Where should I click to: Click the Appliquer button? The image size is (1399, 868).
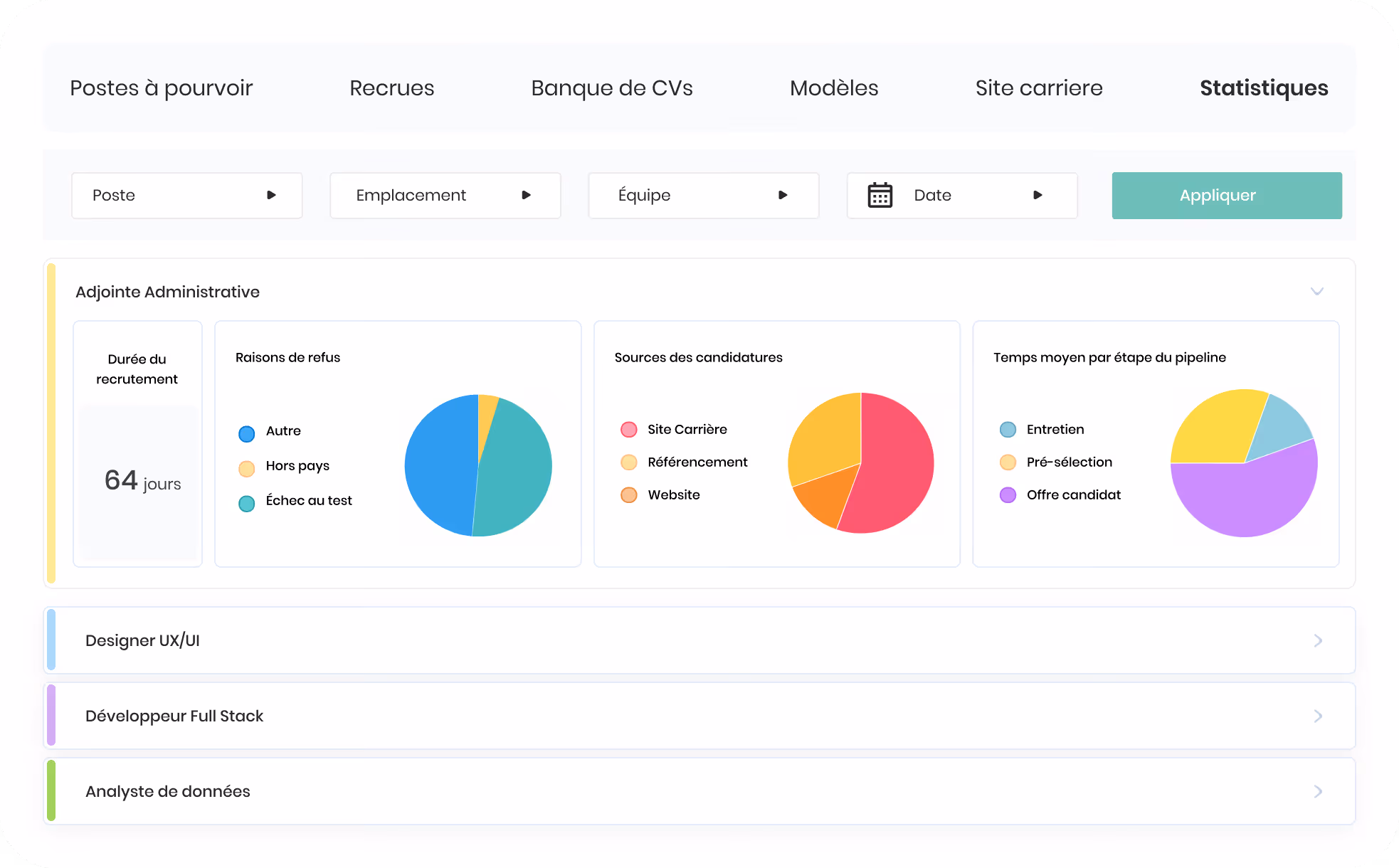pyautogui.click(x=1227, y=195)
